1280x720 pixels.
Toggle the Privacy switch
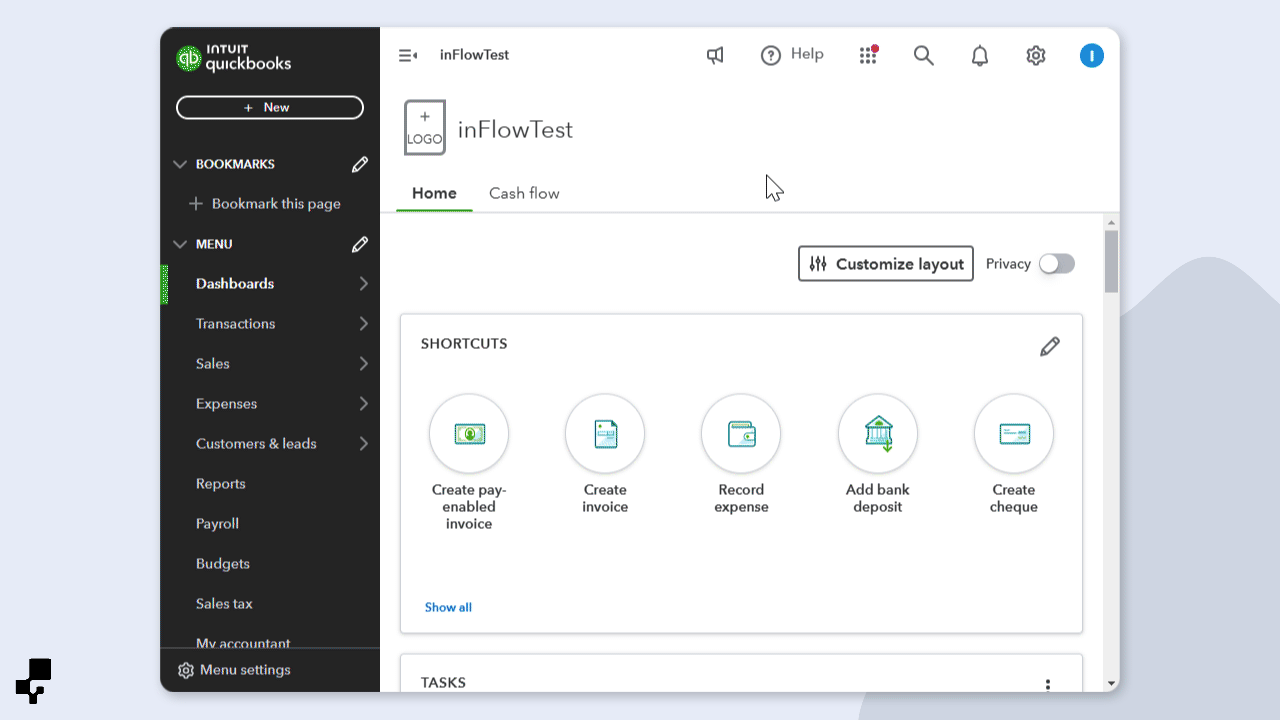[1056, 264]
